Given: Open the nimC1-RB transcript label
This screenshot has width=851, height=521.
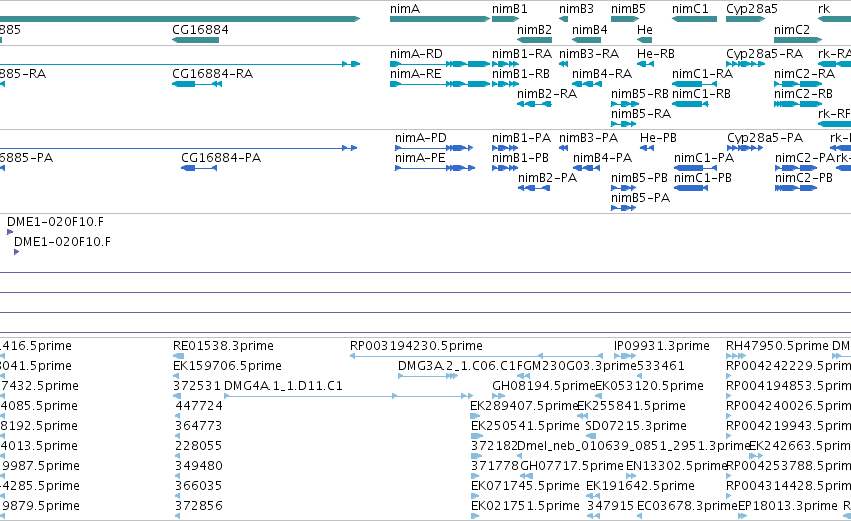Looking at the screenshot, I should (x=701, y=94).
